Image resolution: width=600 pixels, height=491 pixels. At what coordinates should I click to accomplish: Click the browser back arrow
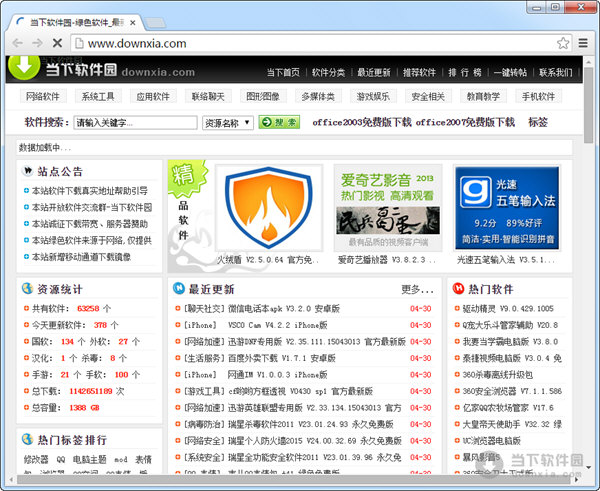click(18, 43)
